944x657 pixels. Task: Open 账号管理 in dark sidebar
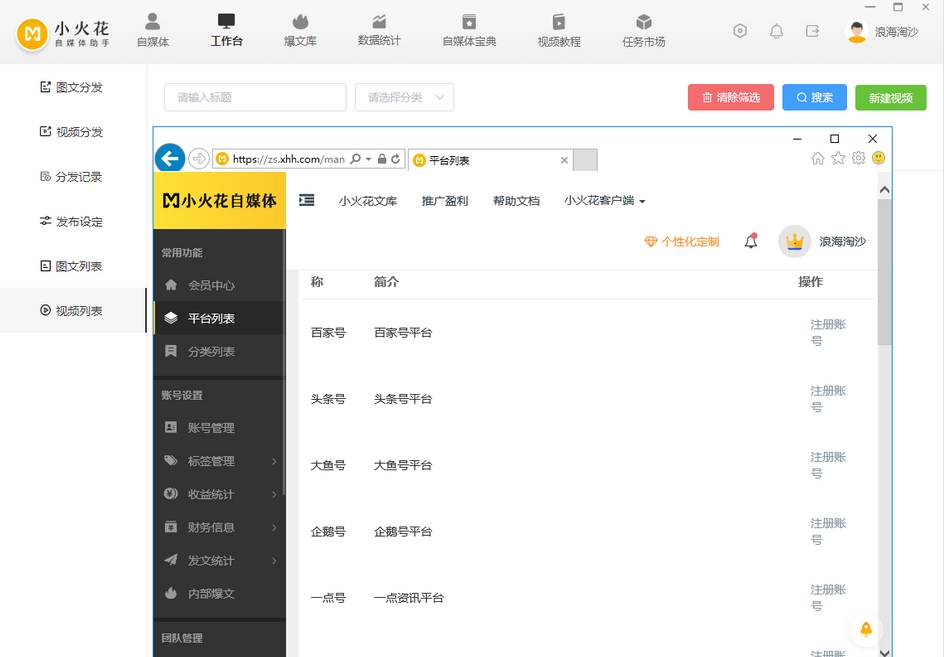[219, 428]
